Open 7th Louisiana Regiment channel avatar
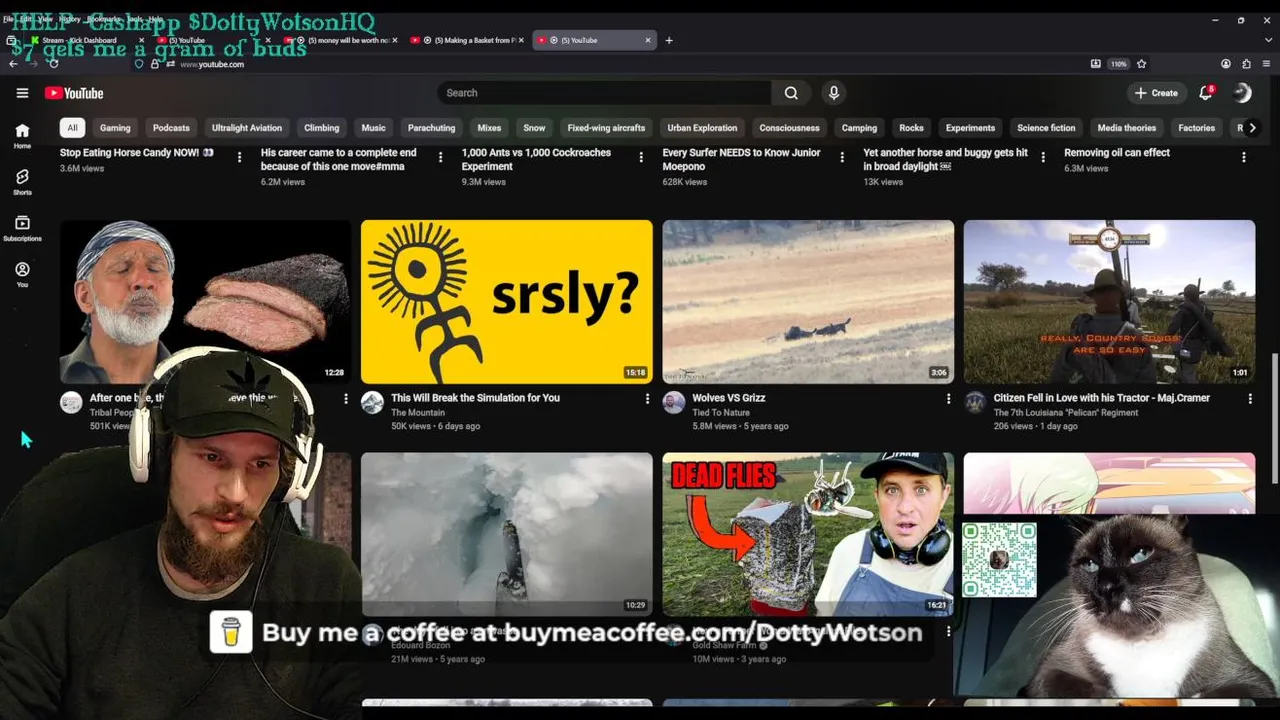 (975, 402)
